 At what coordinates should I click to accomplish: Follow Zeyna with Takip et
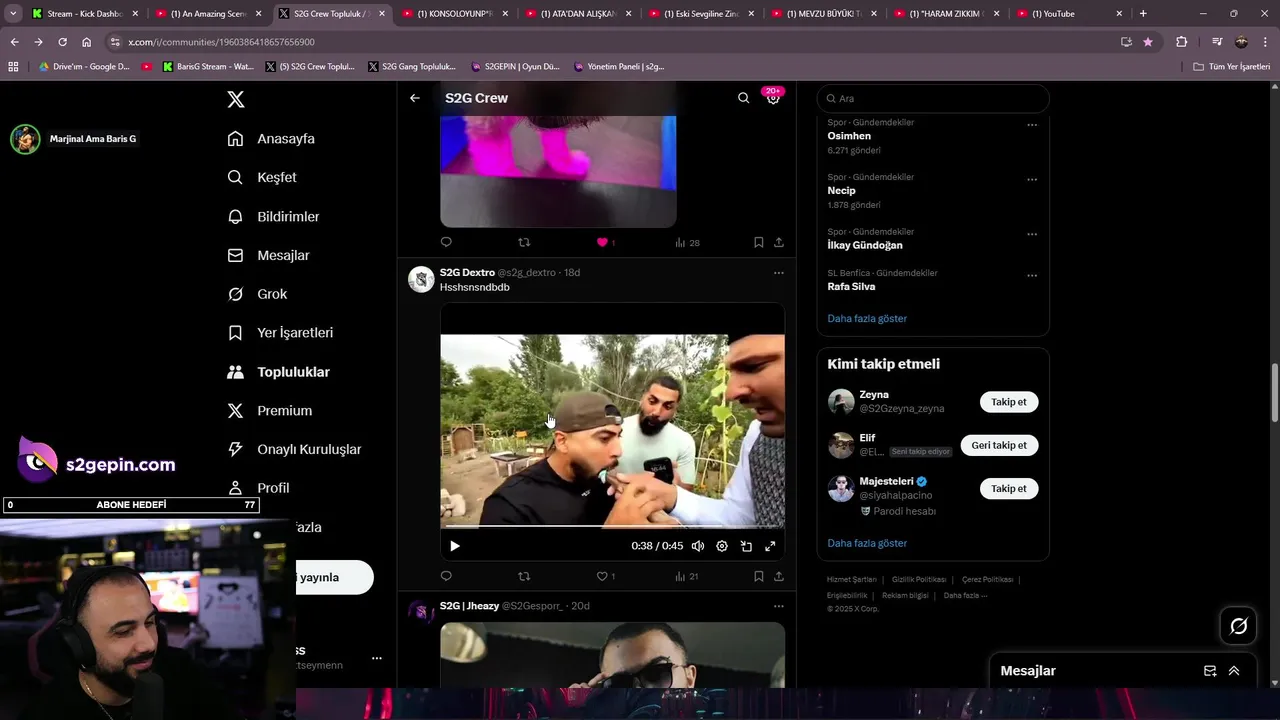point(1009,402)
